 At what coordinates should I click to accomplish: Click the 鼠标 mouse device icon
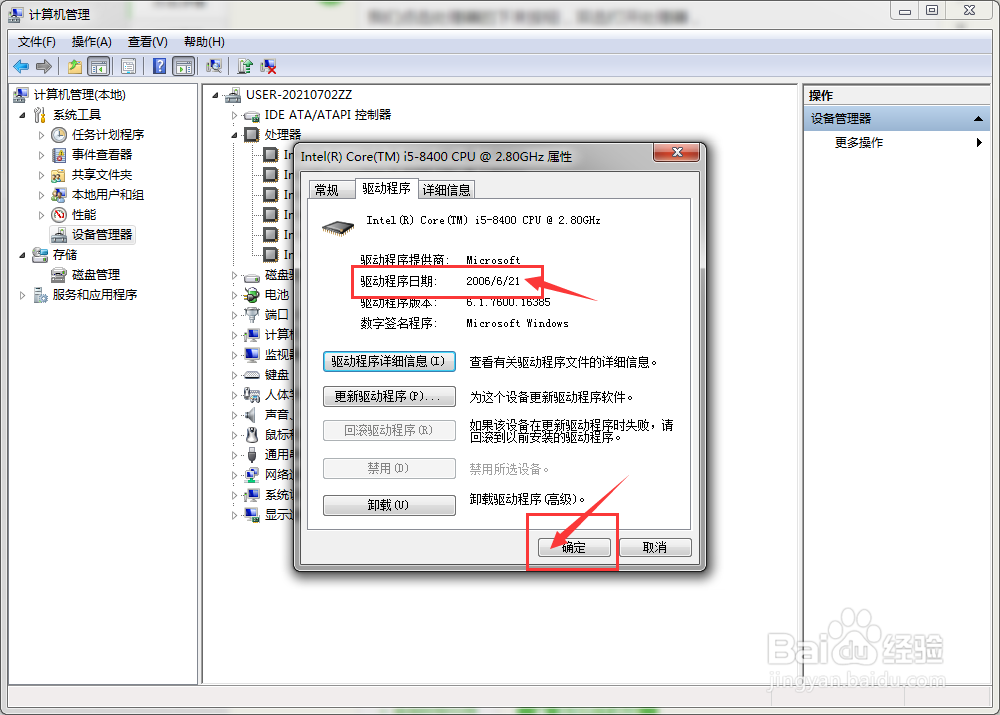click(x=252, y=435)
